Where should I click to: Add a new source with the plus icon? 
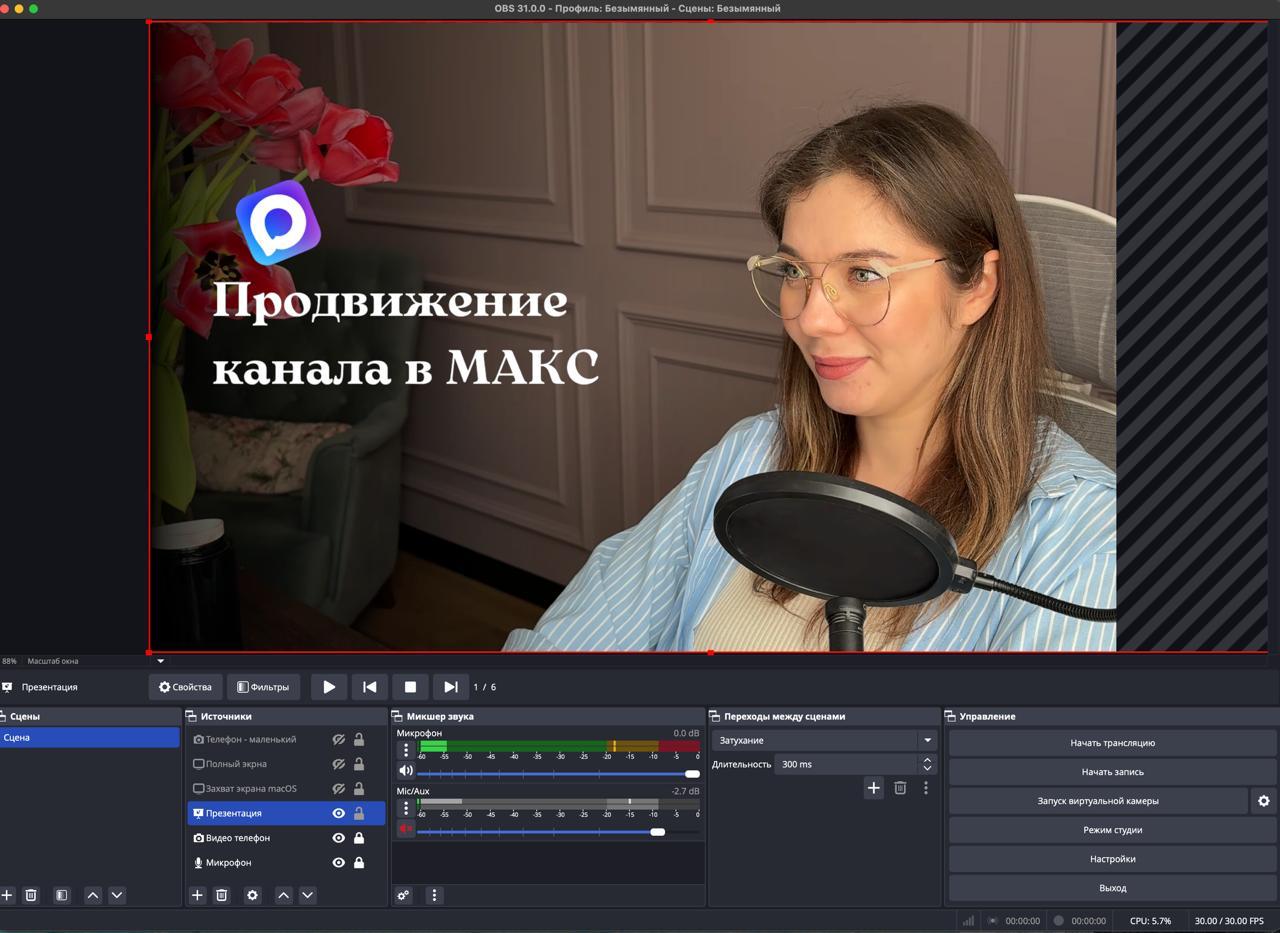click(197, 895)
